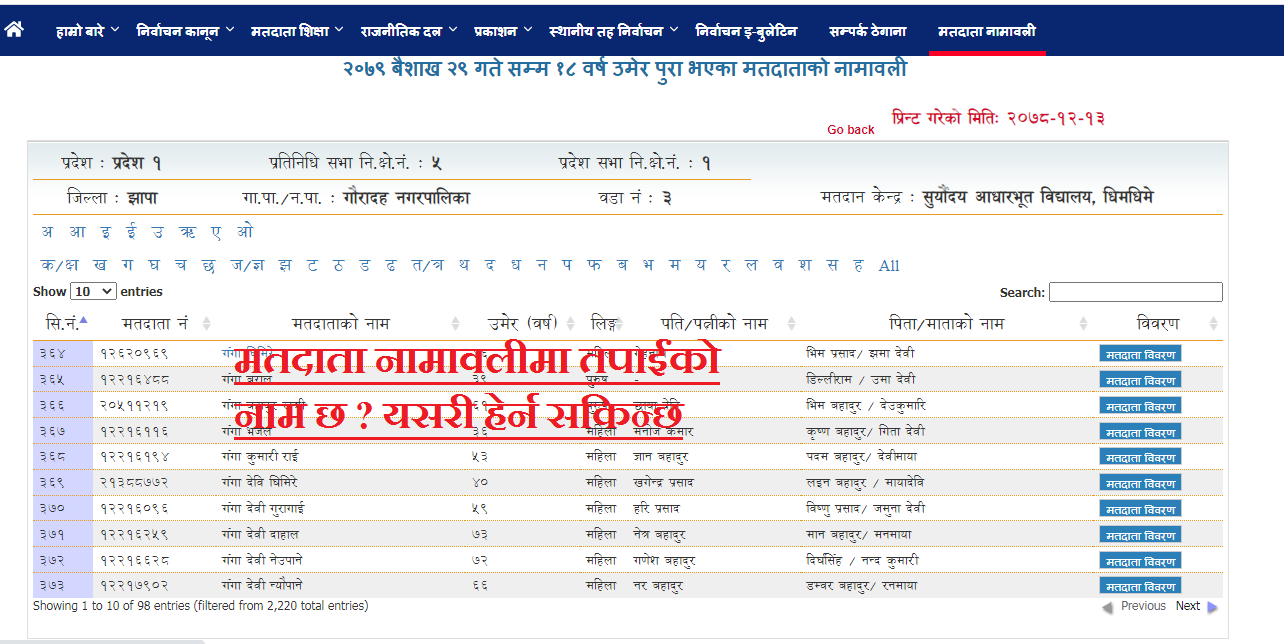Open मतदाता विवरण for serial ३६४
Image resolution: width=1284 pixels, height=644 pixels.
point(1140,354)
